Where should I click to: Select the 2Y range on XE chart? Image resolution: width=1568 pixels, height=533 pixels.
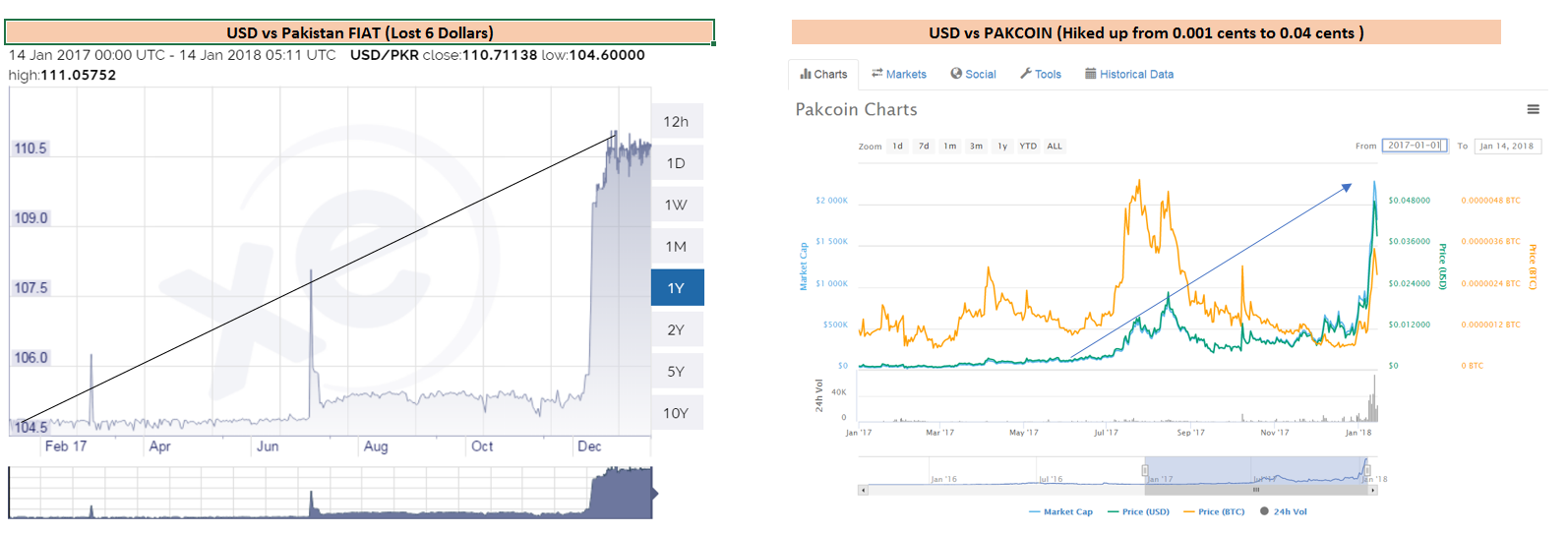pos(677,329)
